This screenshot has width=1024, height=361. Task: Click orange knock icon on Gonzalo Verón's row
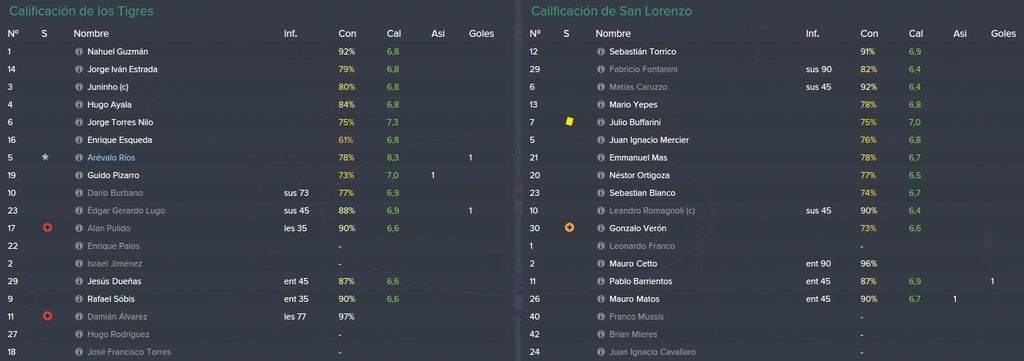point(569,228)
